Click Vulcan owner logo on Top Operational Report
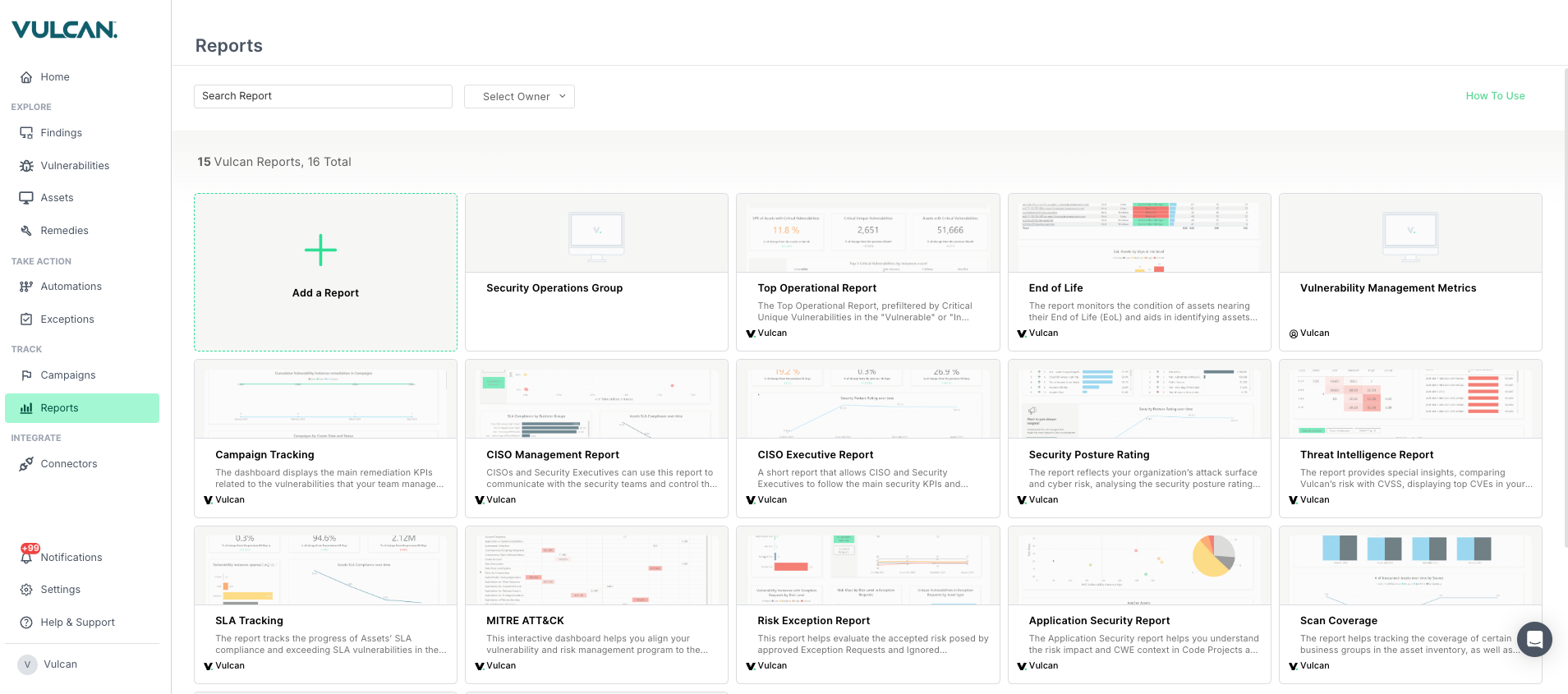Image resolution: width=1568 pixels, height=694 pixels. (x=751, y=333)
